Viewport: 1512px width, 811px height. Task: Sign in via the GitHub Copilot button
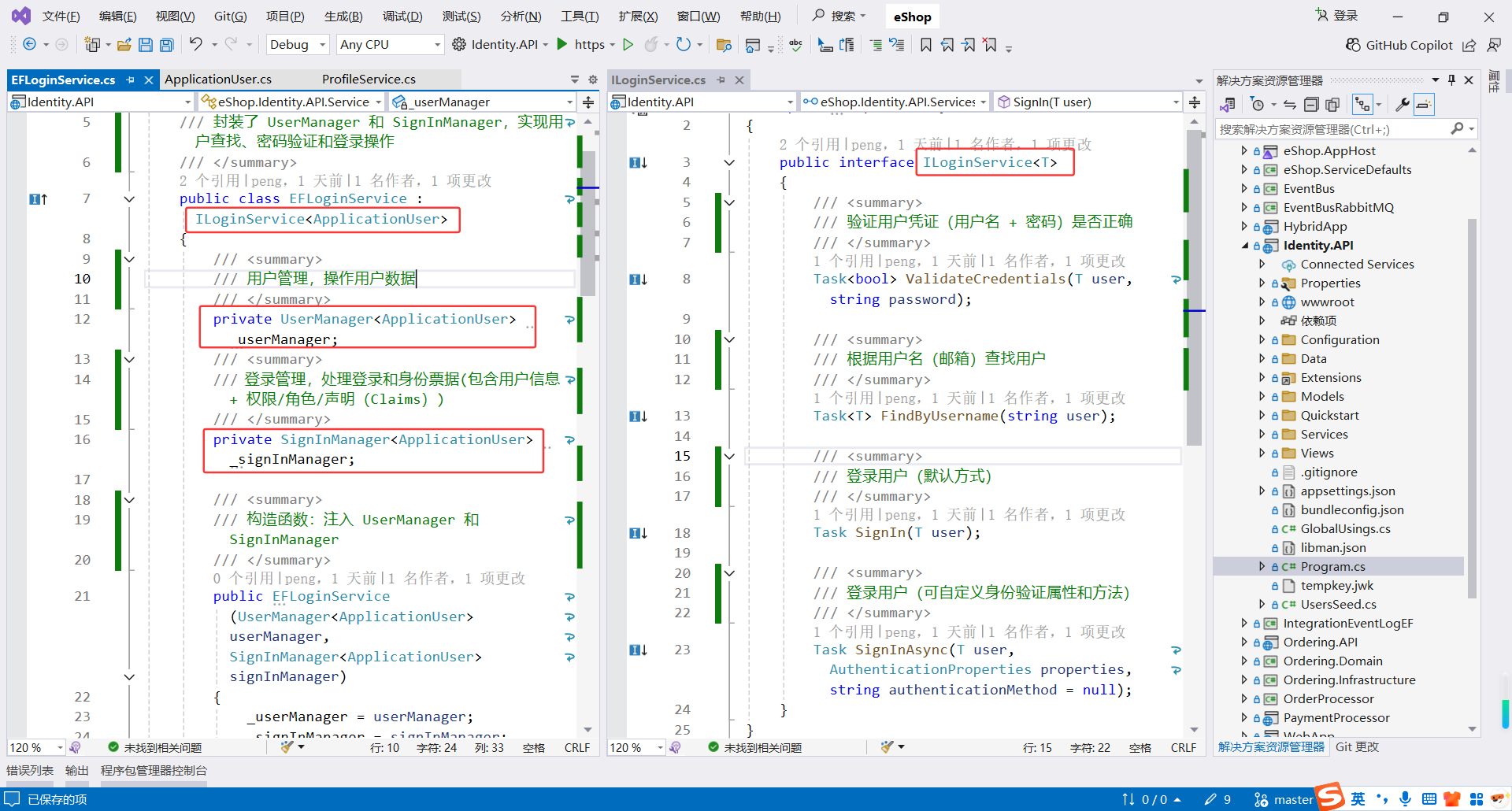[1399, 45]
